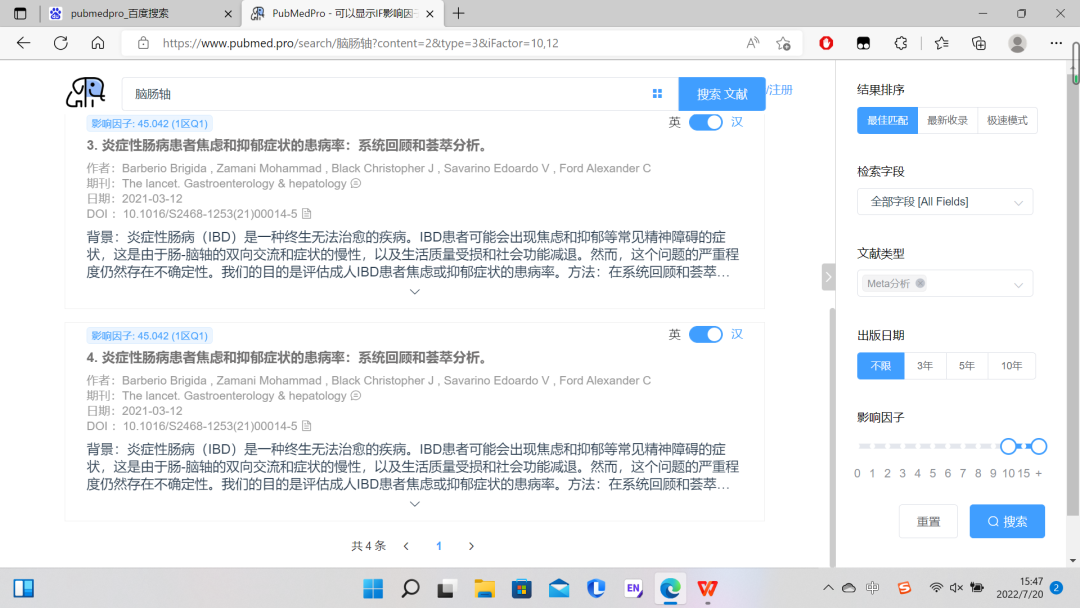The width and height of the screenshot is (1080, 608).
Task: Select the 3年 publication date filter
Action: (924, 365)
